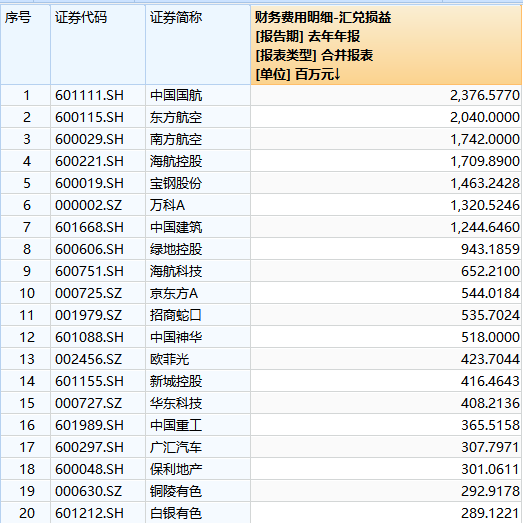The width and height of the screenshot is (523, 523).
Task: Select value 365.5158
Action: [x=490, y=426]
